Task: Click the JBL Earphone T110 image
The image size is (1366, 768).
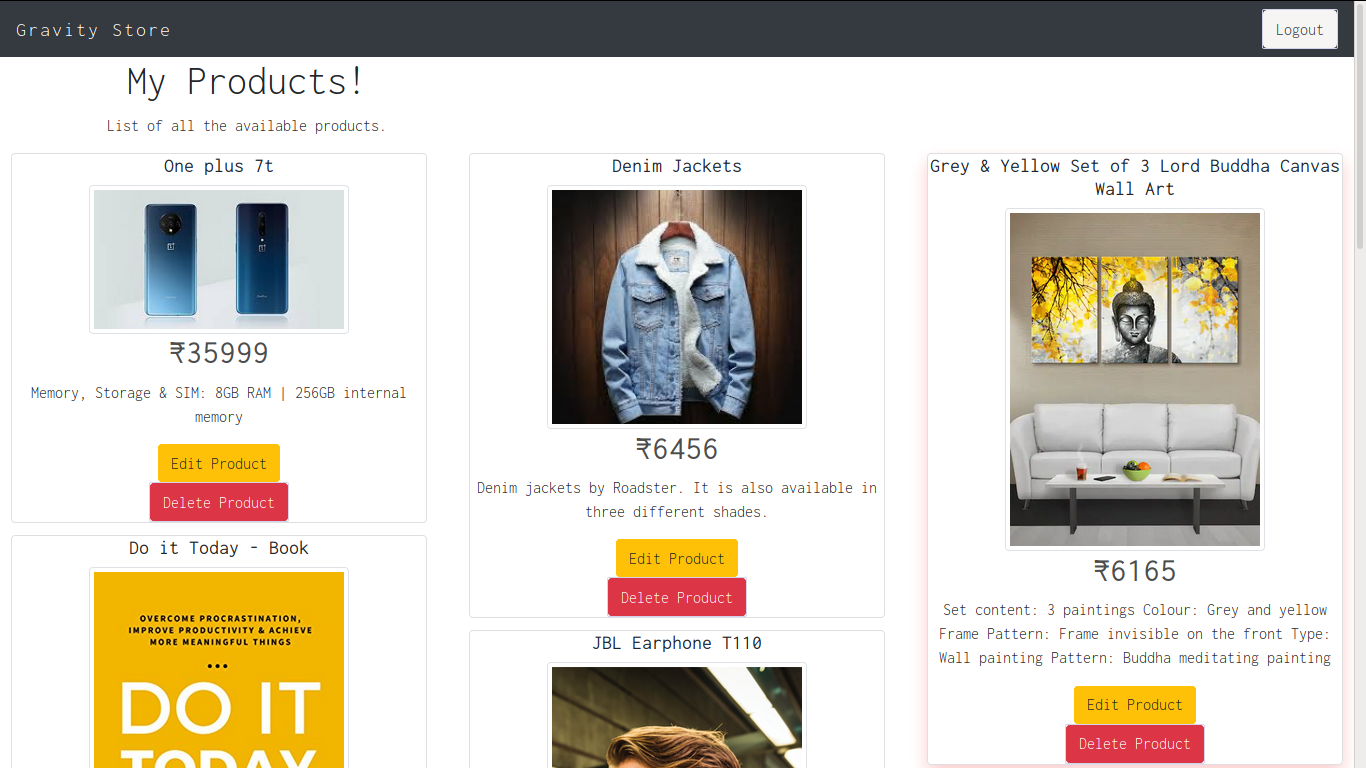Action: pyautogui.click(x=677, y=716)
